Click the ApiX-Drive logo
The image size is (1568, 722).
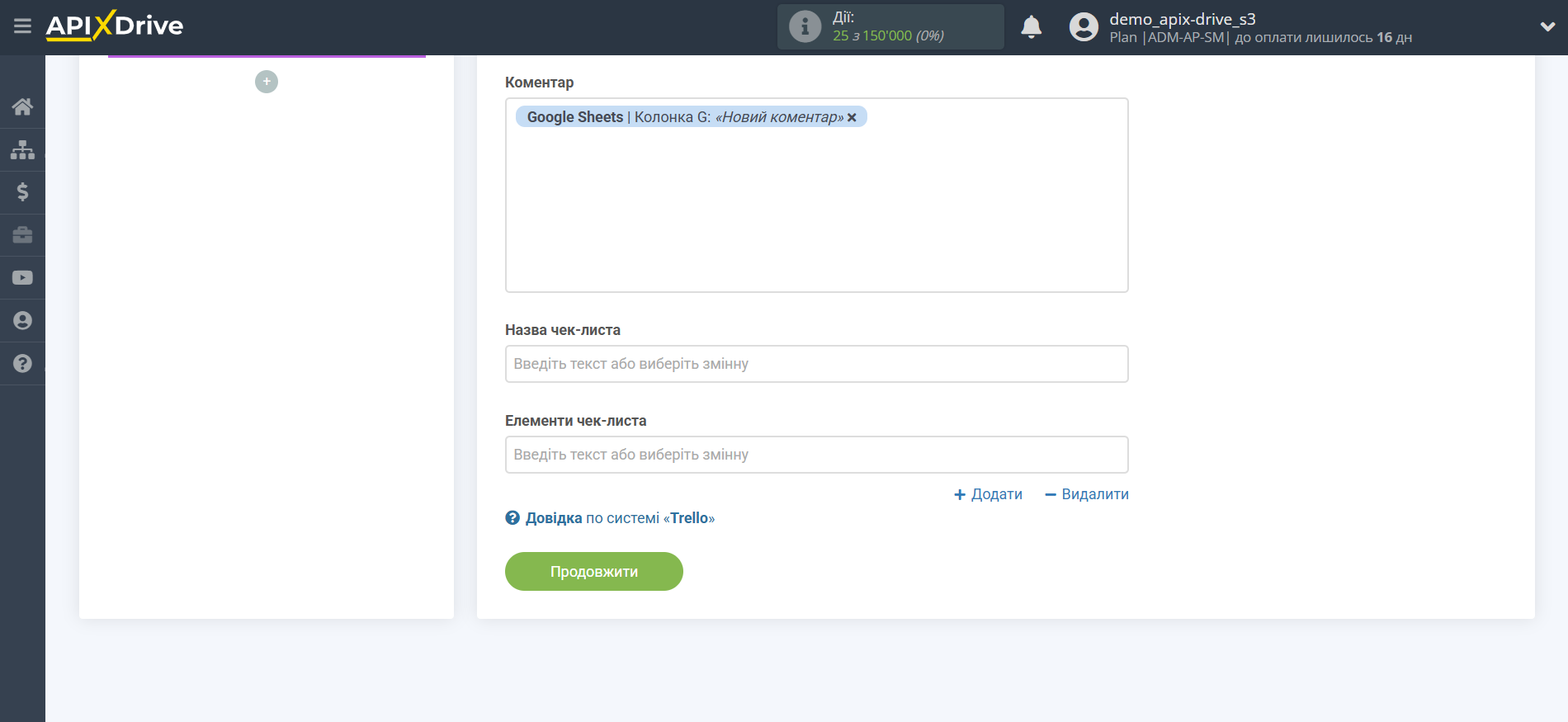click(115, 26)
